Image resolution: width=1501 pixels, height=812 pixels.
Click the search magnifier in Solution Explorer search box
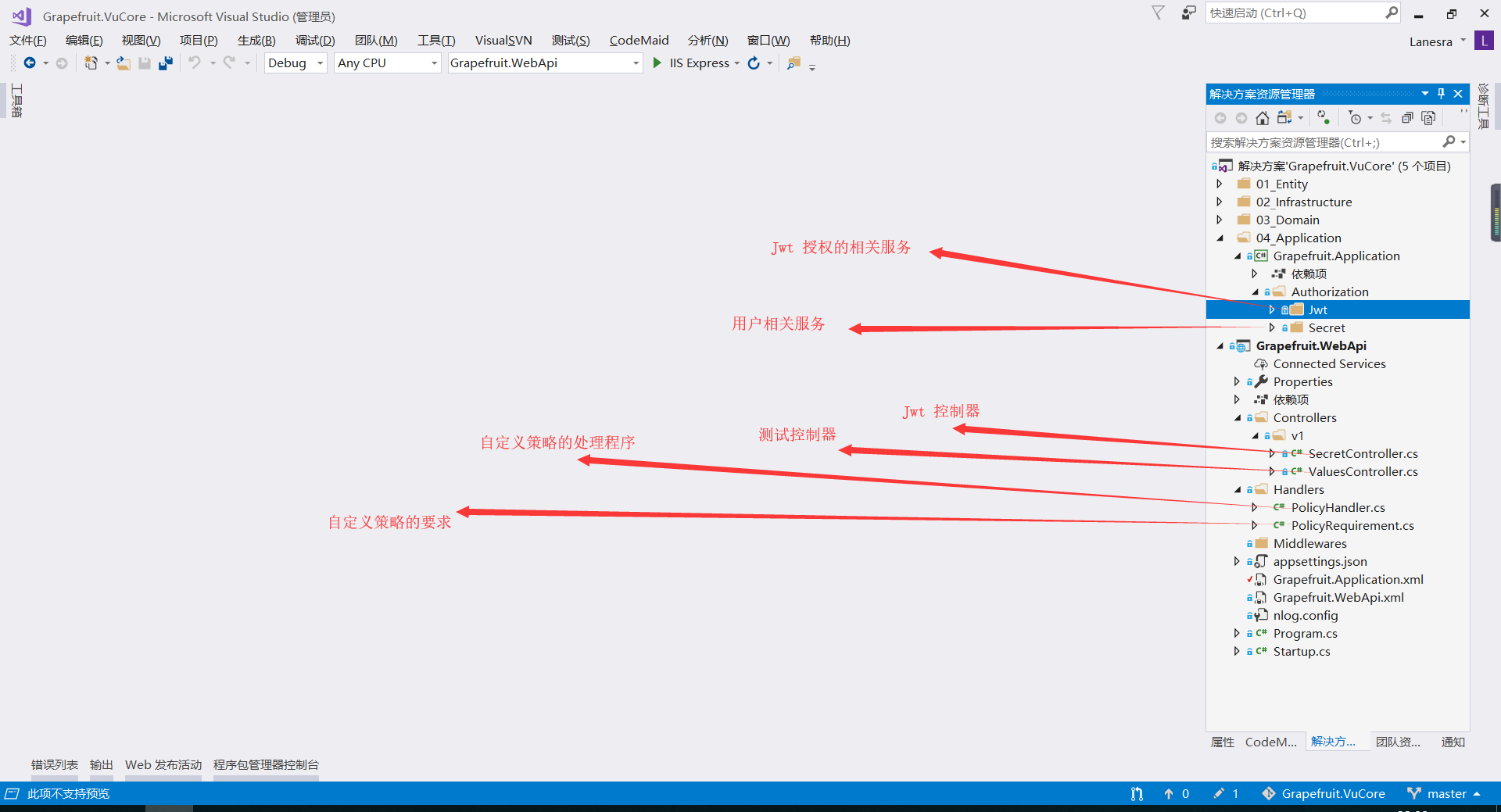click(x=1449, y=141)
